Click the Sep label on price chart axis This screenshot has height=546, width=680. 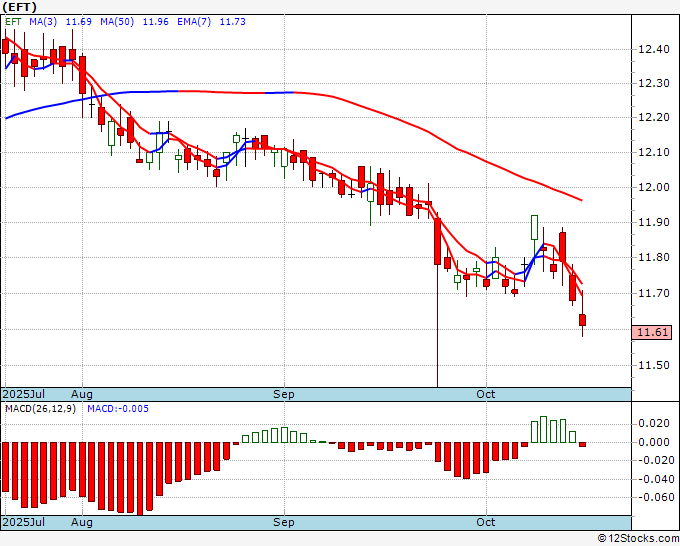[x=284, y=394]
